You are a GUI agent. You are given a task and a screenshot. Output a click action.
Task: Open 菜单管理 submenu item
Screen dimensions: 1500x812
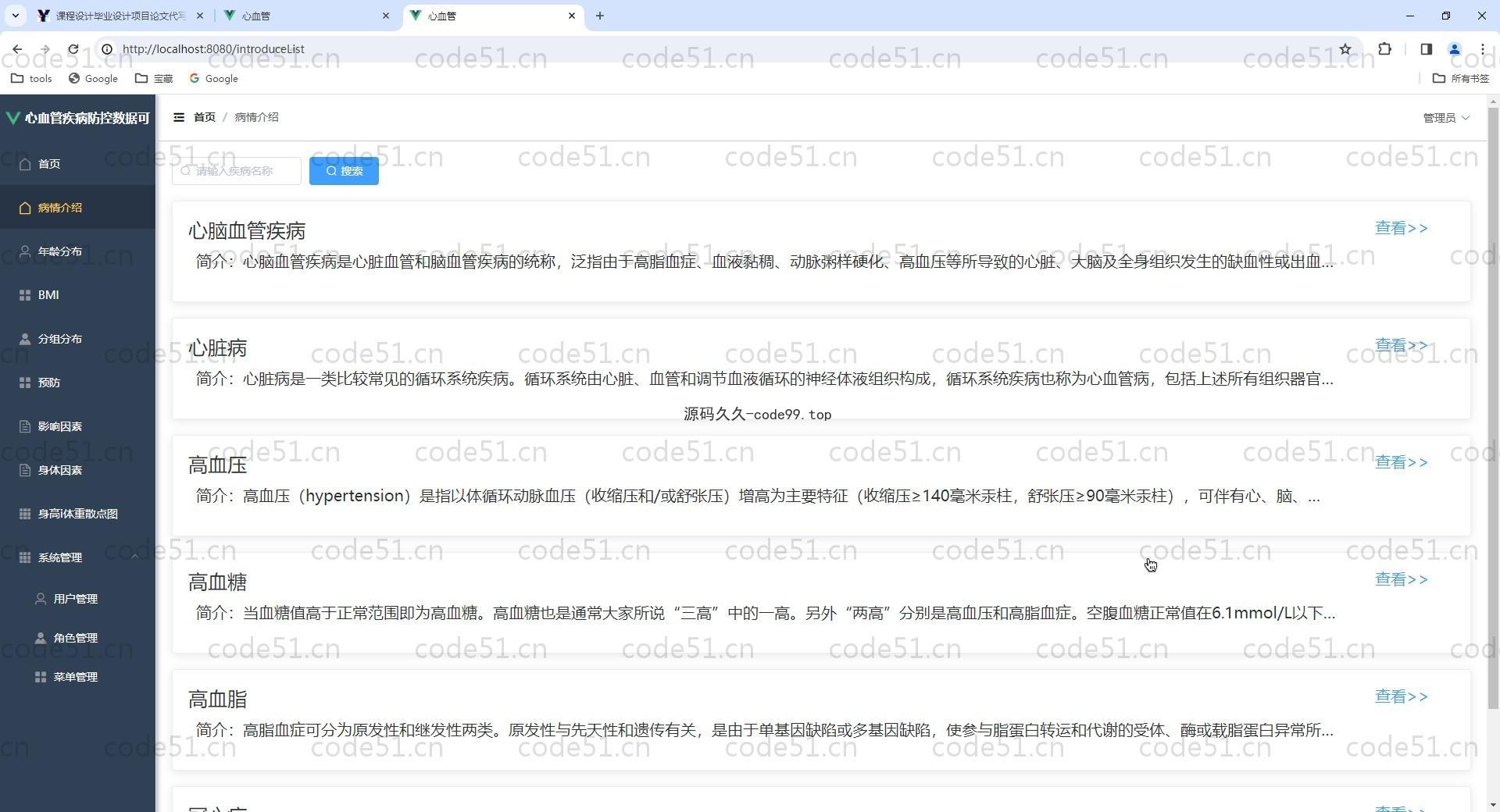[x=78, y=677]
